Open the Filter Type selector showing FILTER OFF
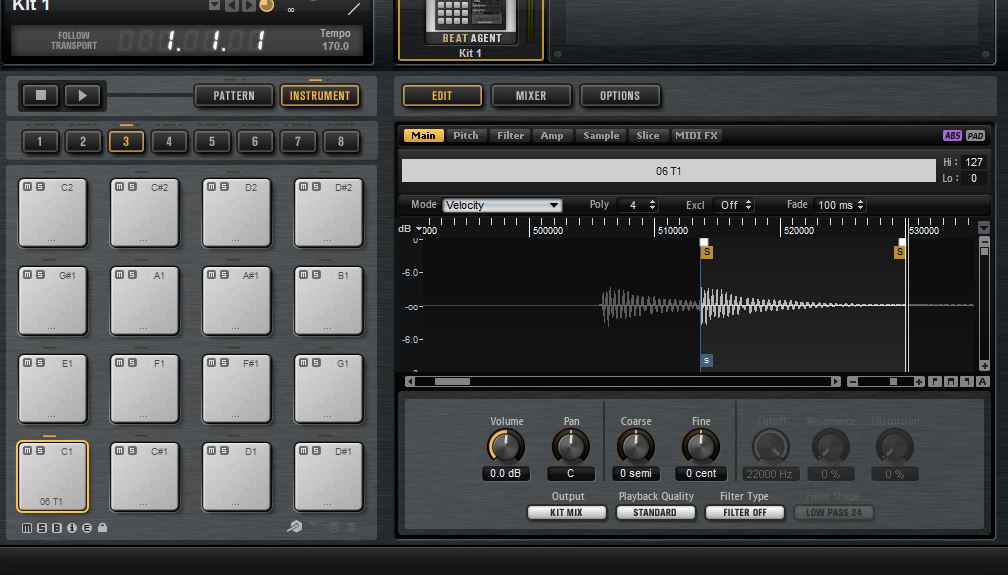 (744, 512)
